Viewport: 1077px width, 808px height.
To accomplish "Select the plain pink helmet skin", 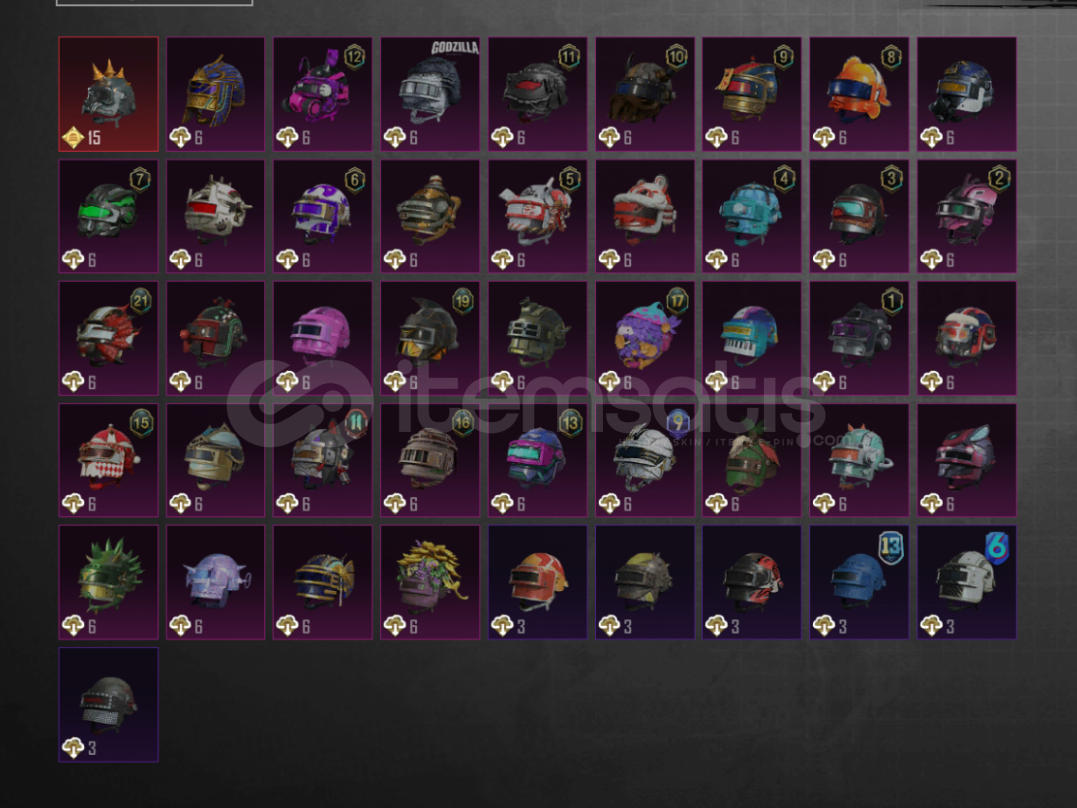I will 323,338.
